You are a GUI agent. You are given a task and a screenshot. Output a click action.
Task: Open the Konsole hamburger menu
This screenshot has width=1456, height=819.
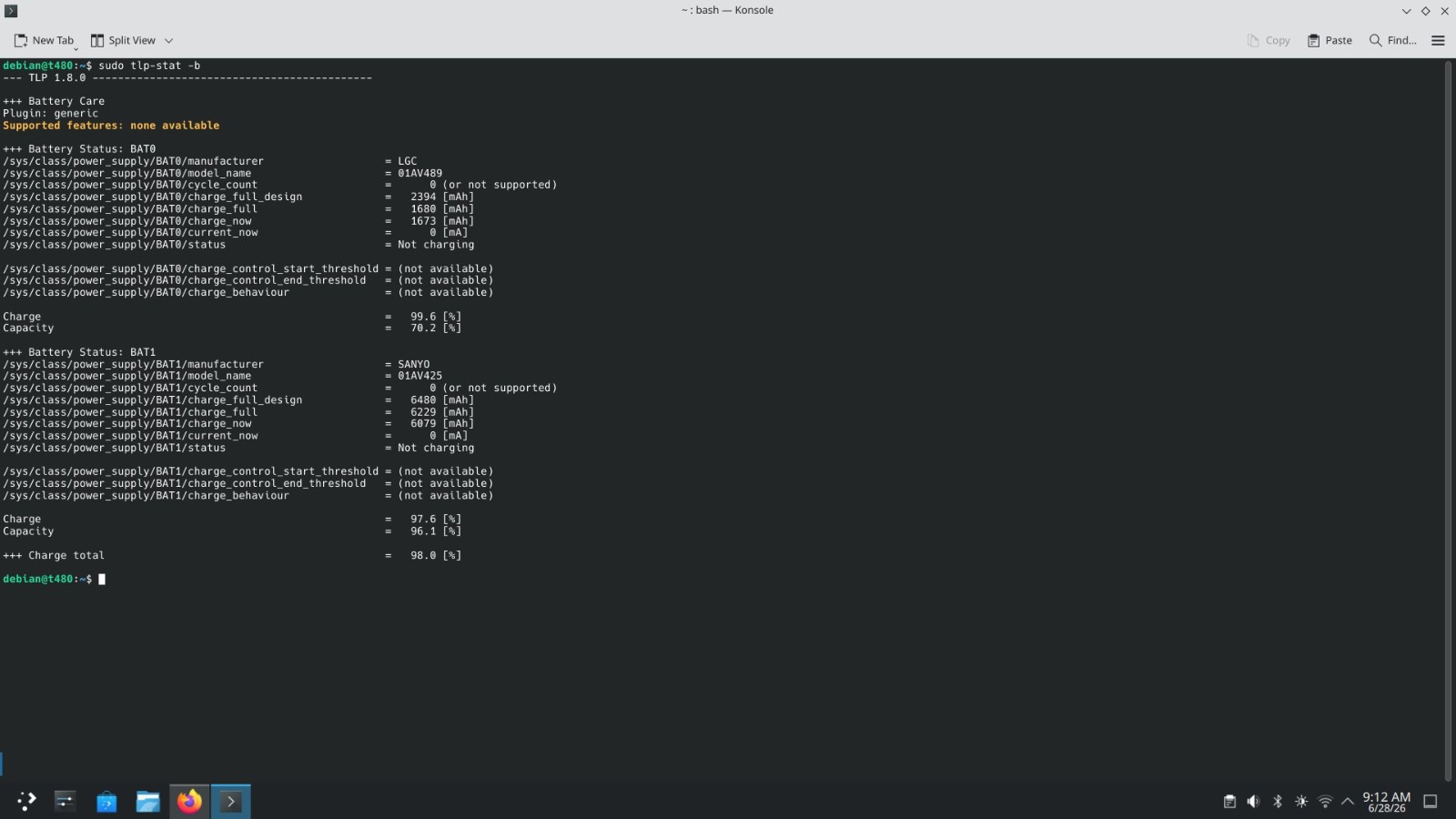(1438, 40)
